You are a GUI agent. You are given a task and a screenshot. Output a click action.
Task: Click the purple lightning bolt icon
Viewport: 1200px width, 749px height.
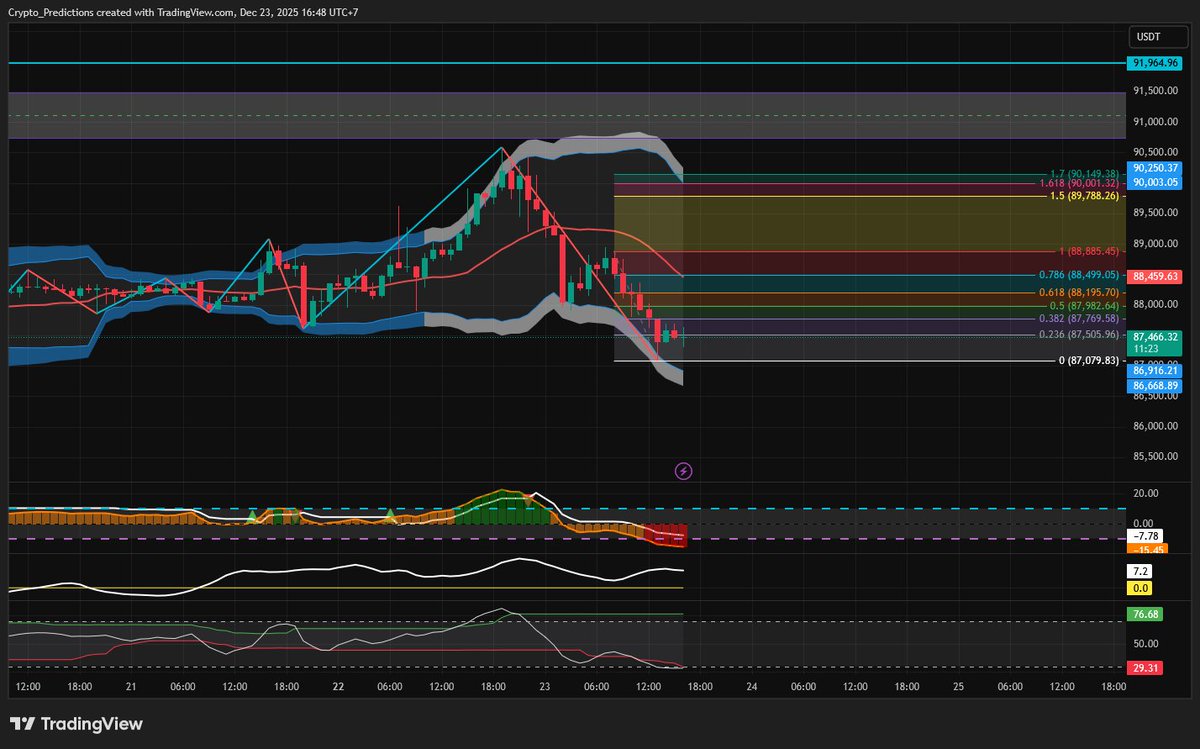point(683,470)
